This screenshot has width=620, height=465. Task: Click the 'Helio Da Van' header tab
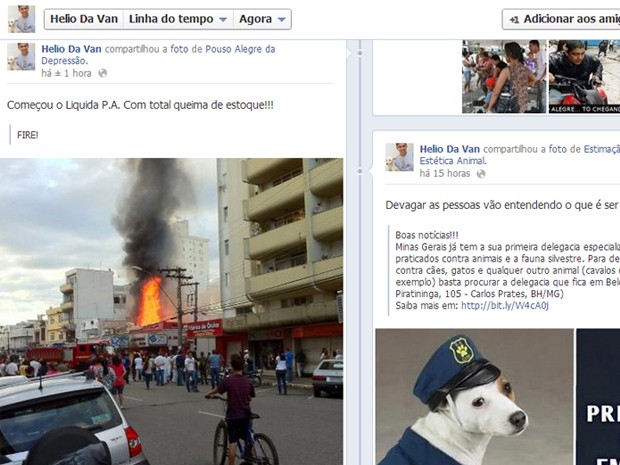point(84,19)
